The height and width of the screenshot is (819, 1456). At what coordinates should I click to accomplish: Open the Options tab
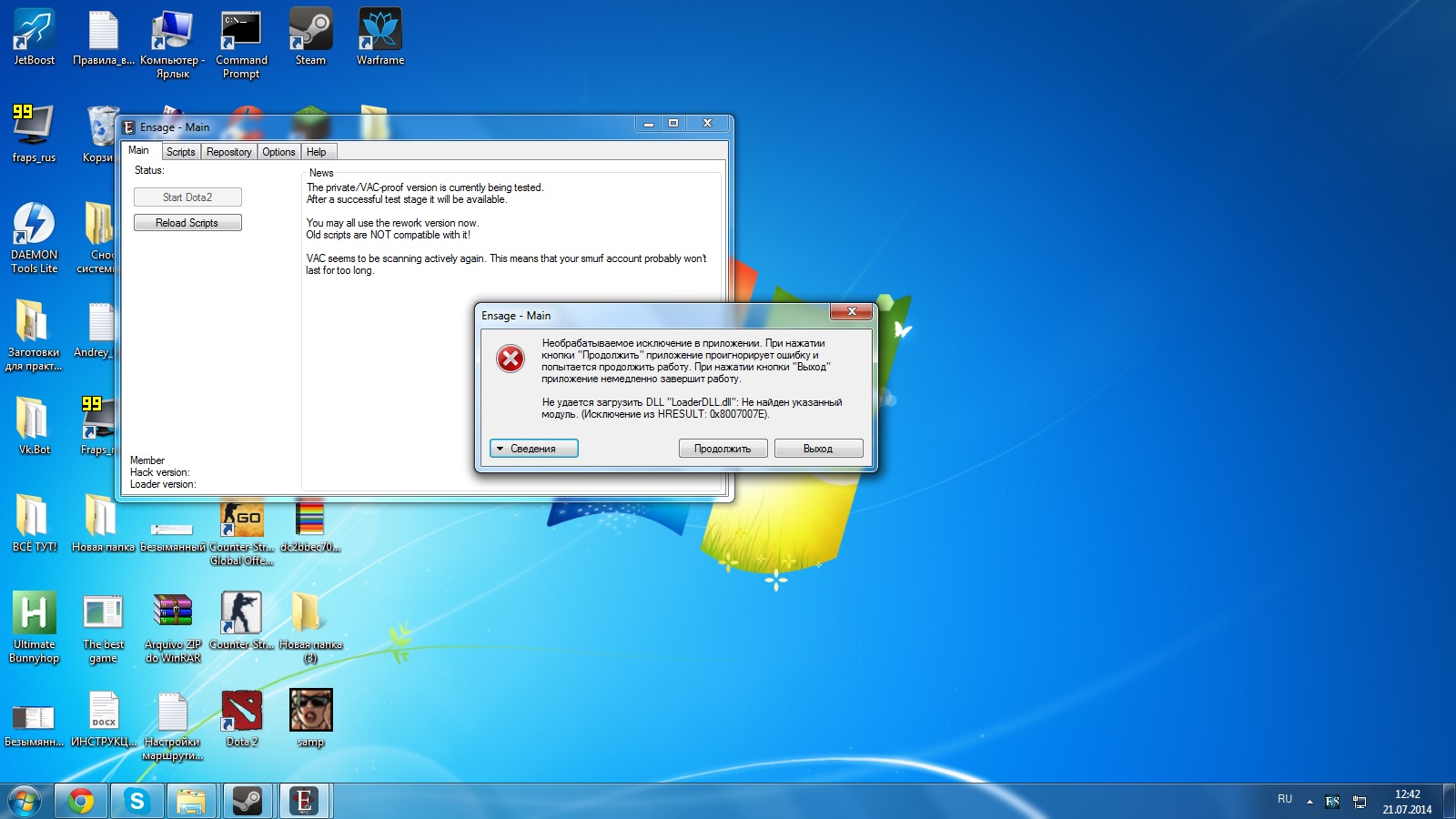pyautogui.click(x=278, y=152)
